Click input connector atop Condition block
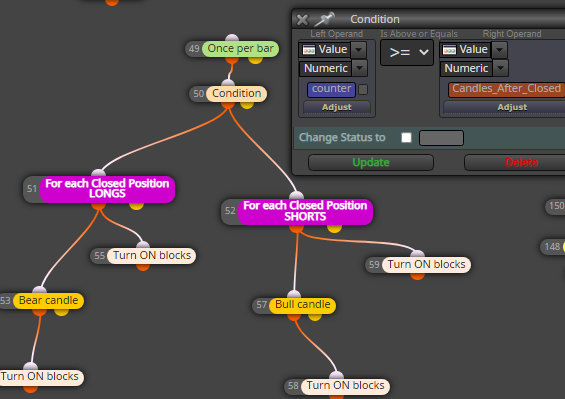This screenshot has width=565, height=399. 228,83
